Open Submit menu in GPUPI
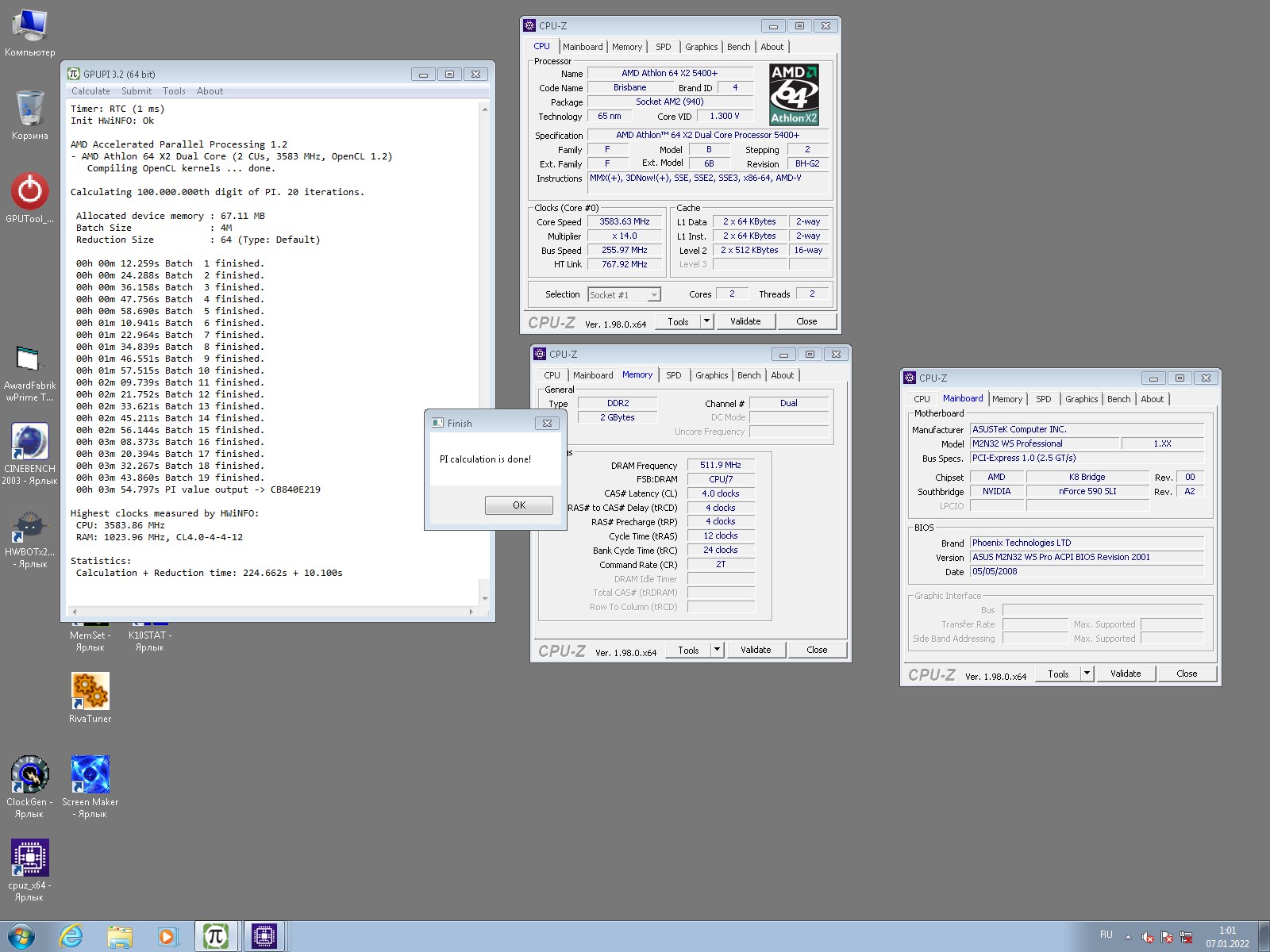 click(x=137, y=91)
